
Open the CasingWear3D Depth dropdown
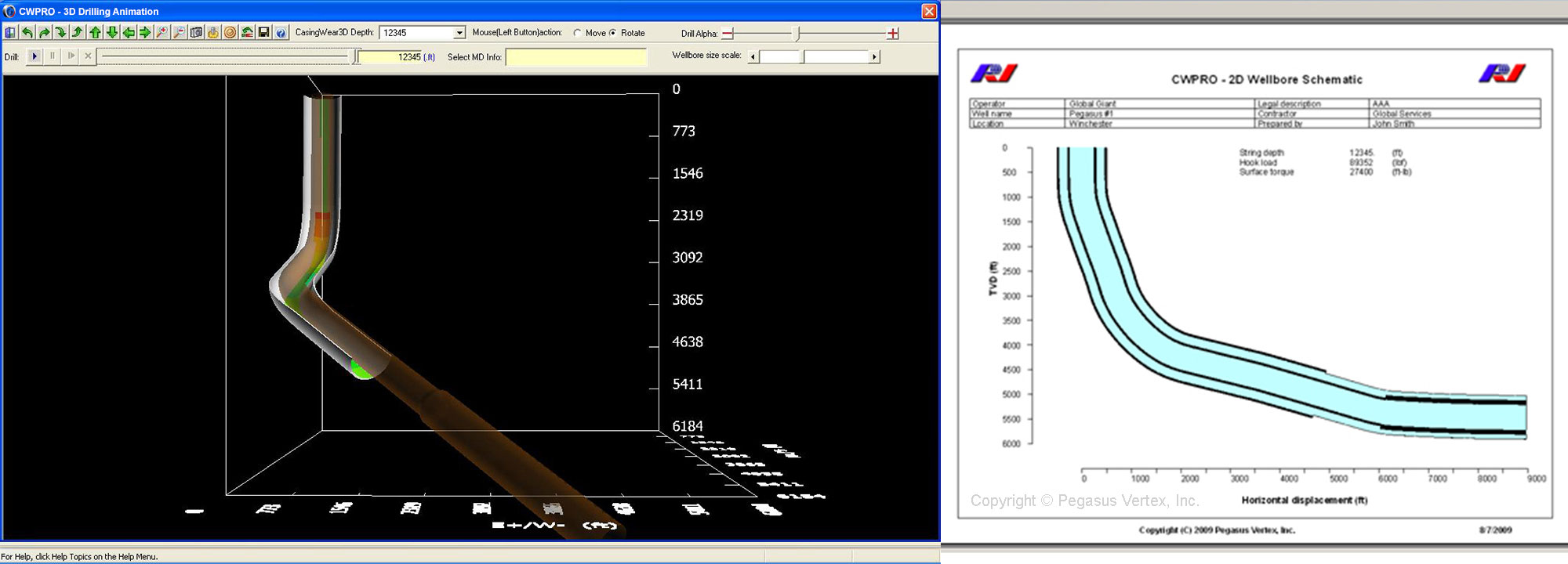pos(459,32)
